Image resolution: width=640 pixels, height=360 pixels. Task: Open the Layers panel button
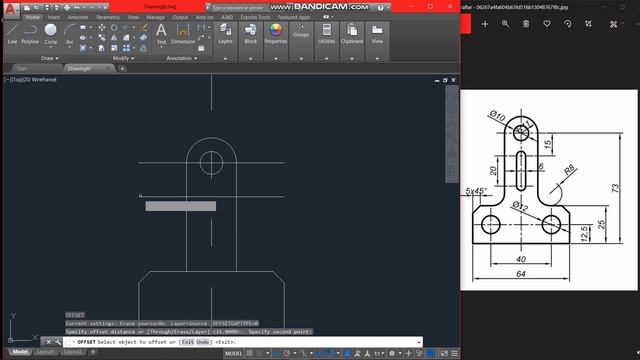coord(225,34)
